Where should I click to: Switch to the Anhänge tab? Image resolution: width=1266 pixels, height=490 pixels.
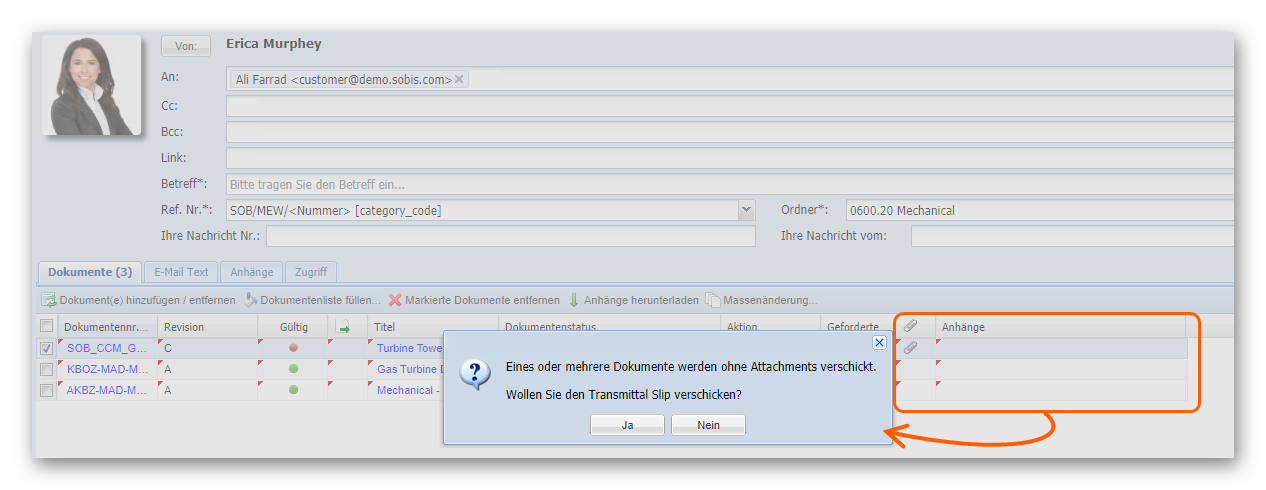[252, 272]
